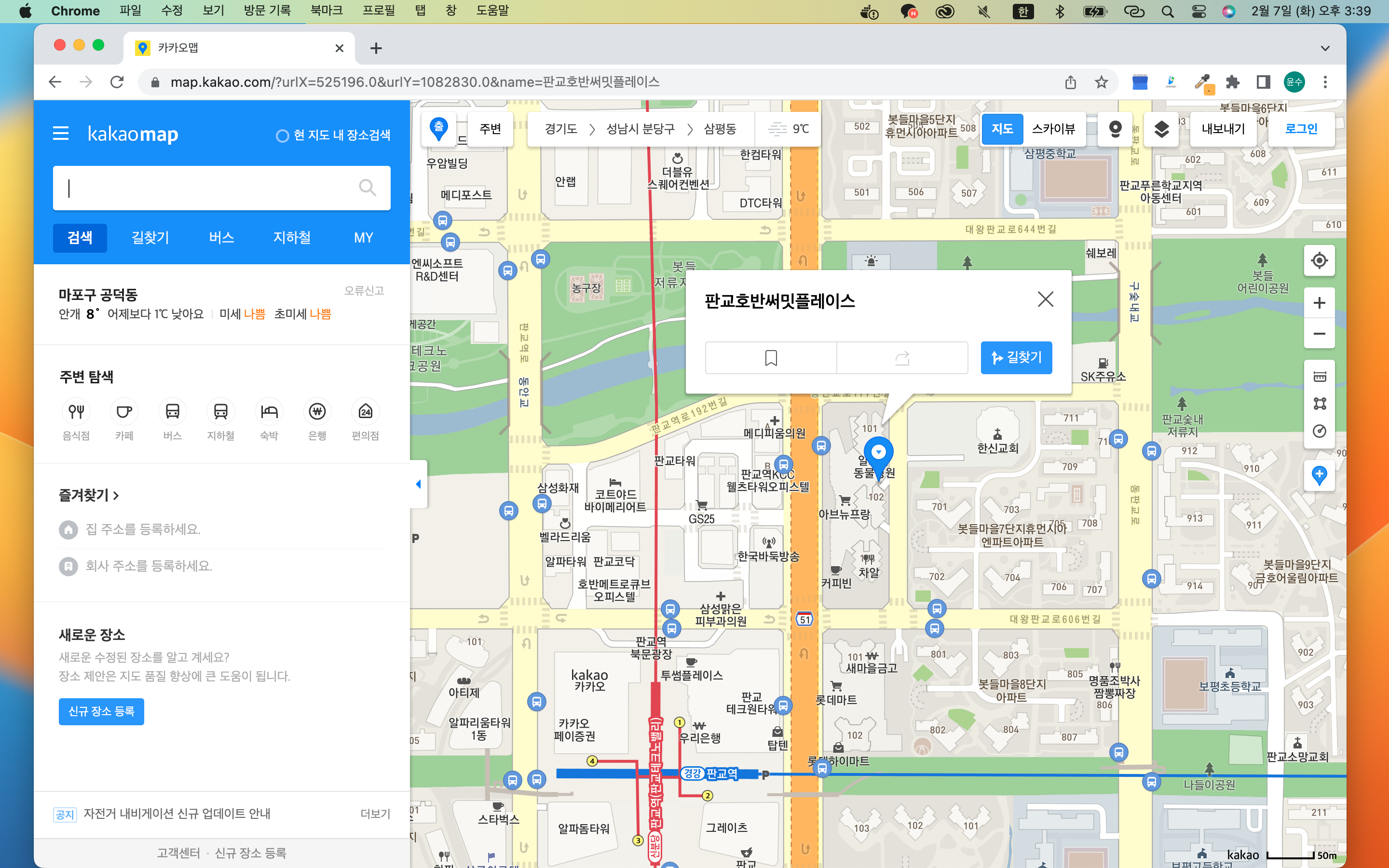Switch to the 버스 tab
This screenshot has width=1389, height=868.
tap(221, 238)
